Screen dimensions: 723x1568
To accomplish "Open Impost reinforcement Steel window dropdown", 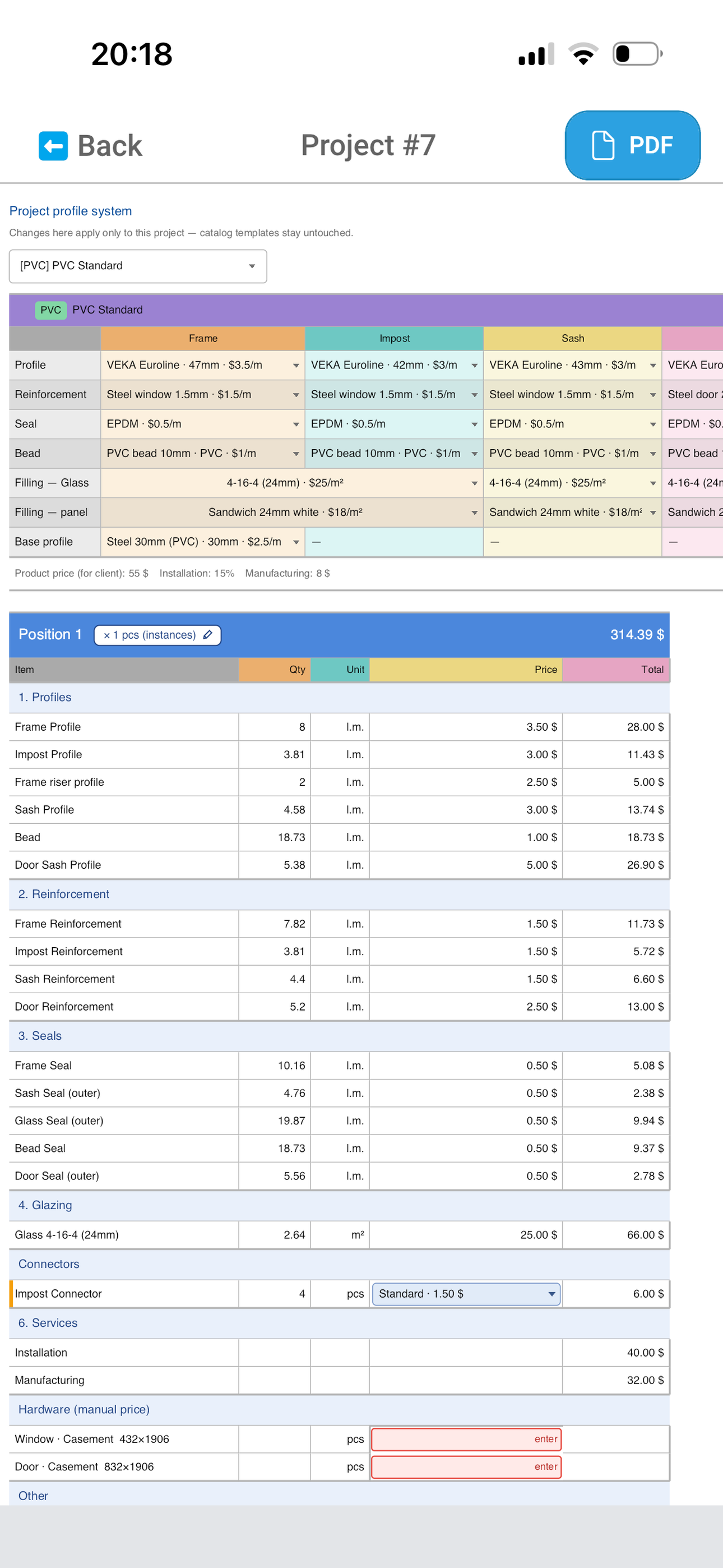I will 395,394.
